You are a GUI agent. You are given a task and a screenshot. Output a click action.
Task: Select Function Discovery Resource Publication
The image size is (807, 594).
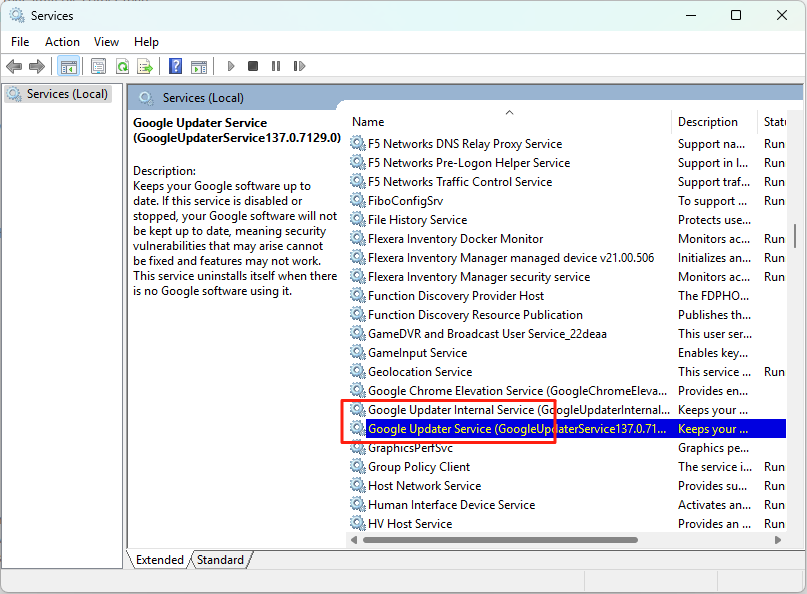475,316
